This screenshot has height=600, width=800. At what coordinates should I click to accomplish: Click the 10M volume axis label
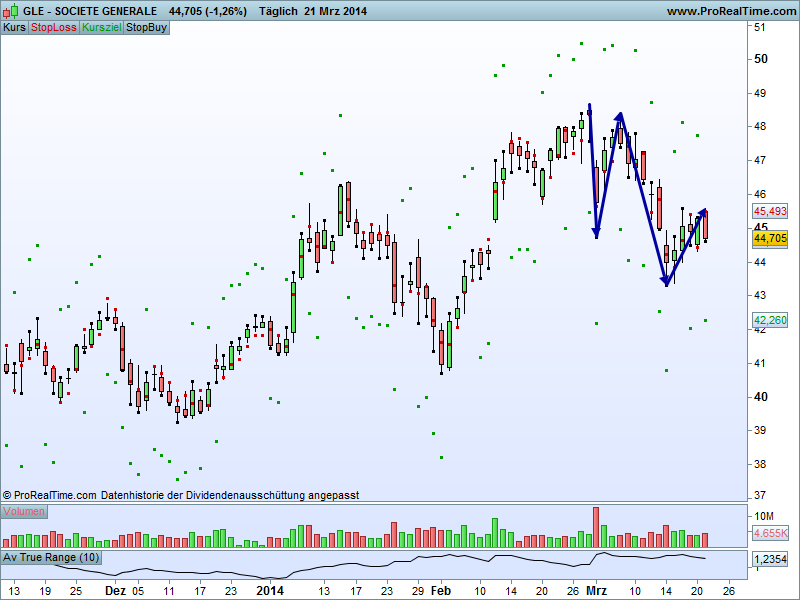[764, 516]
